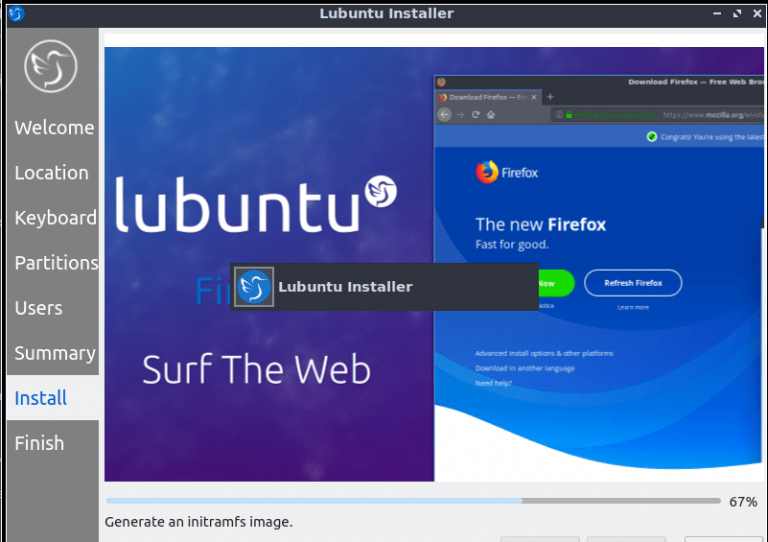Click Firefox reload icon in slideshow browser
768x542 pixels.
click(476, 115)
